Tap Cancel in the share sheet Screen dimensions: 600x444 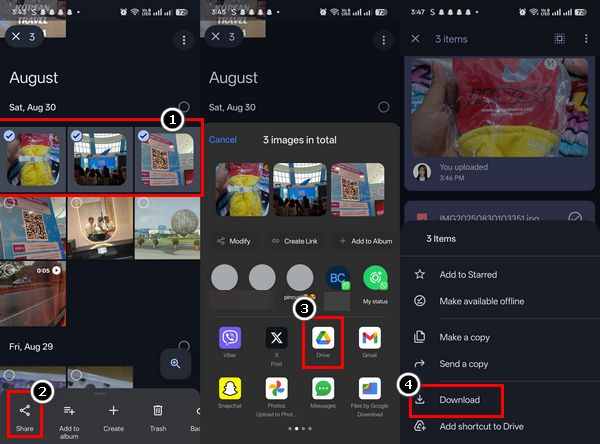[x=223, y=140]
